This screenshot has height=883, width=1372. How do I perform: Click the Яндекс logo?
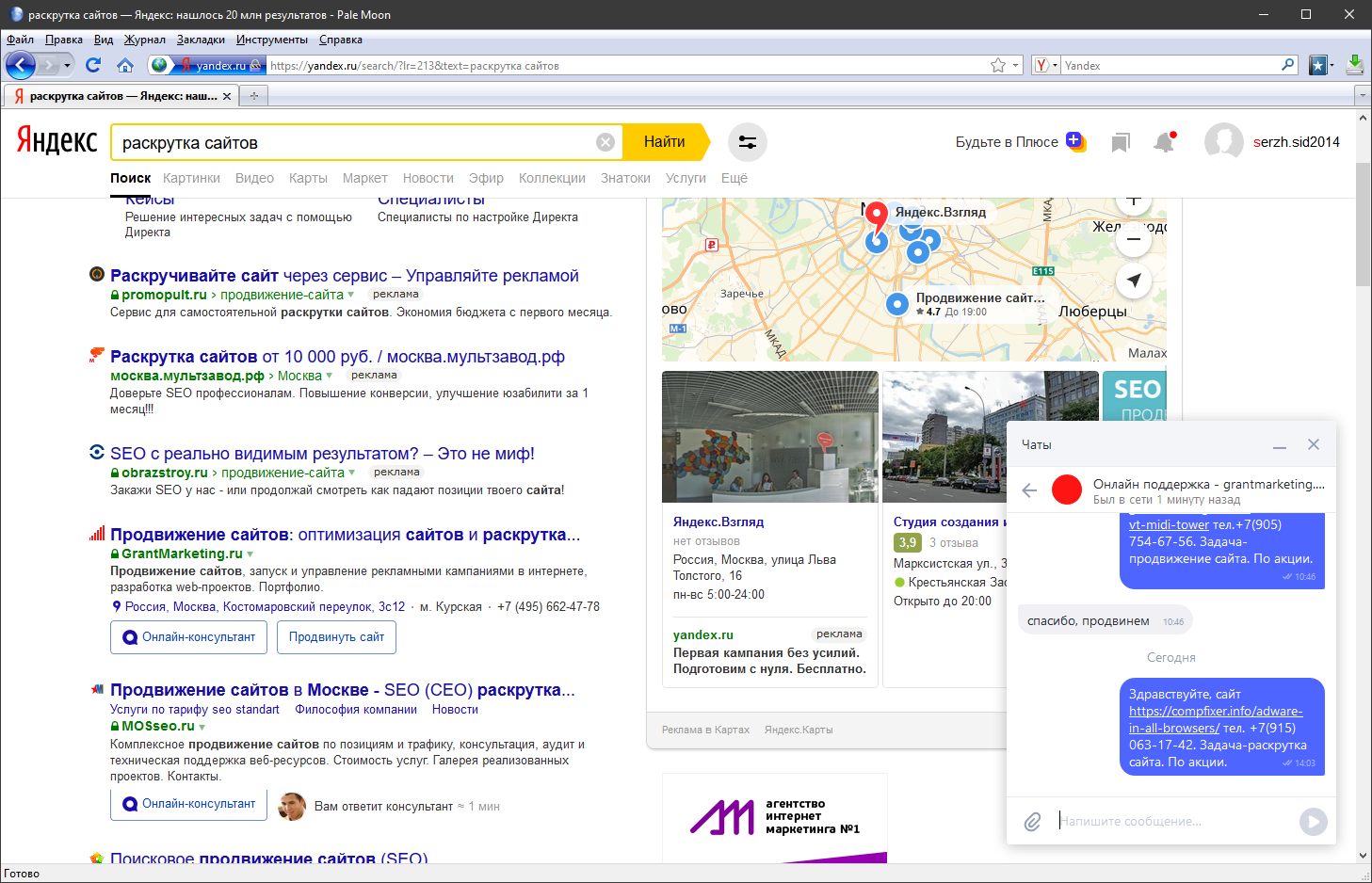click(56, 141)
